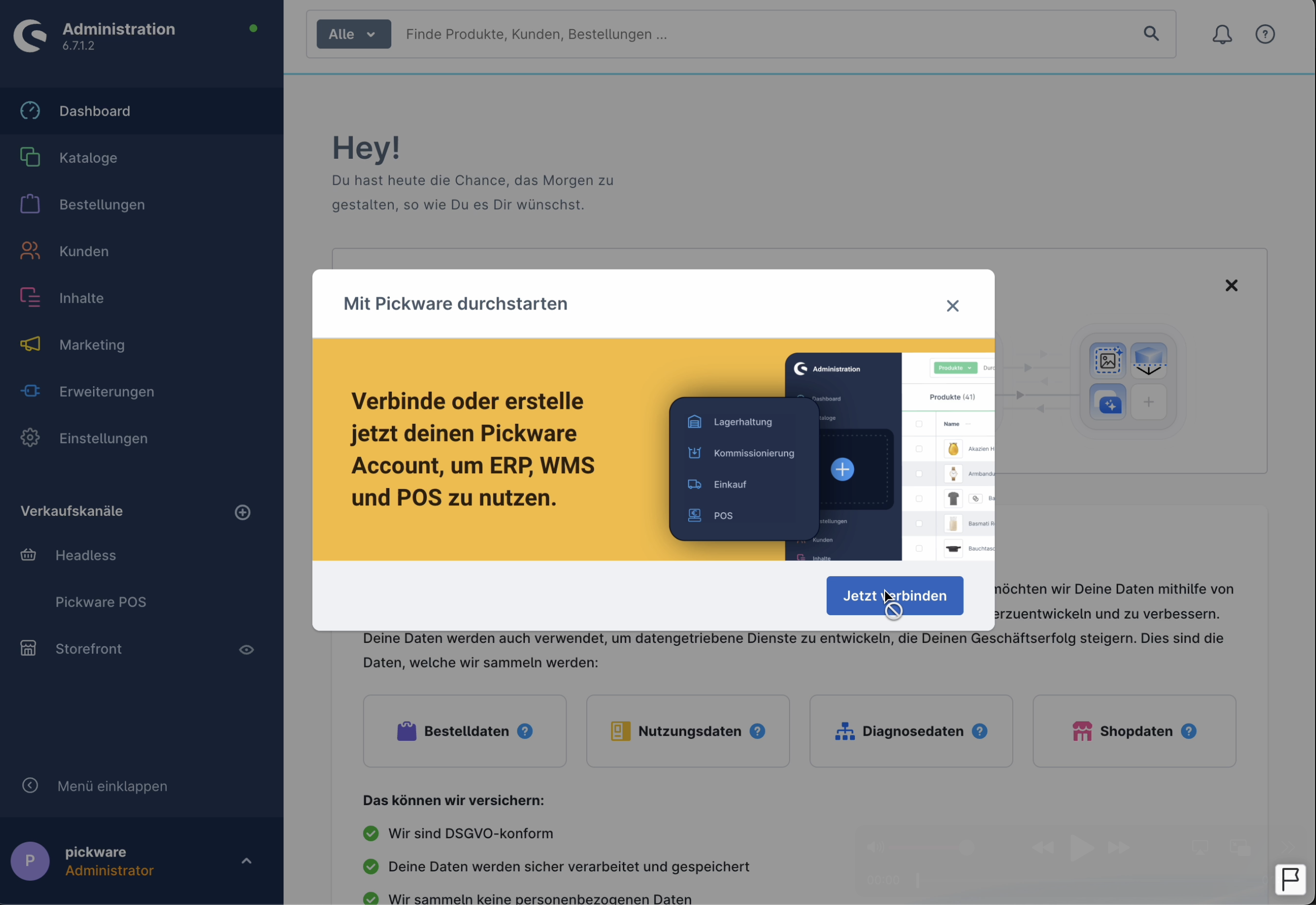This screenshot has height=905, width=1316.
Task: Show help tooltip for Diagnosedaten
Action: (979, 731)
